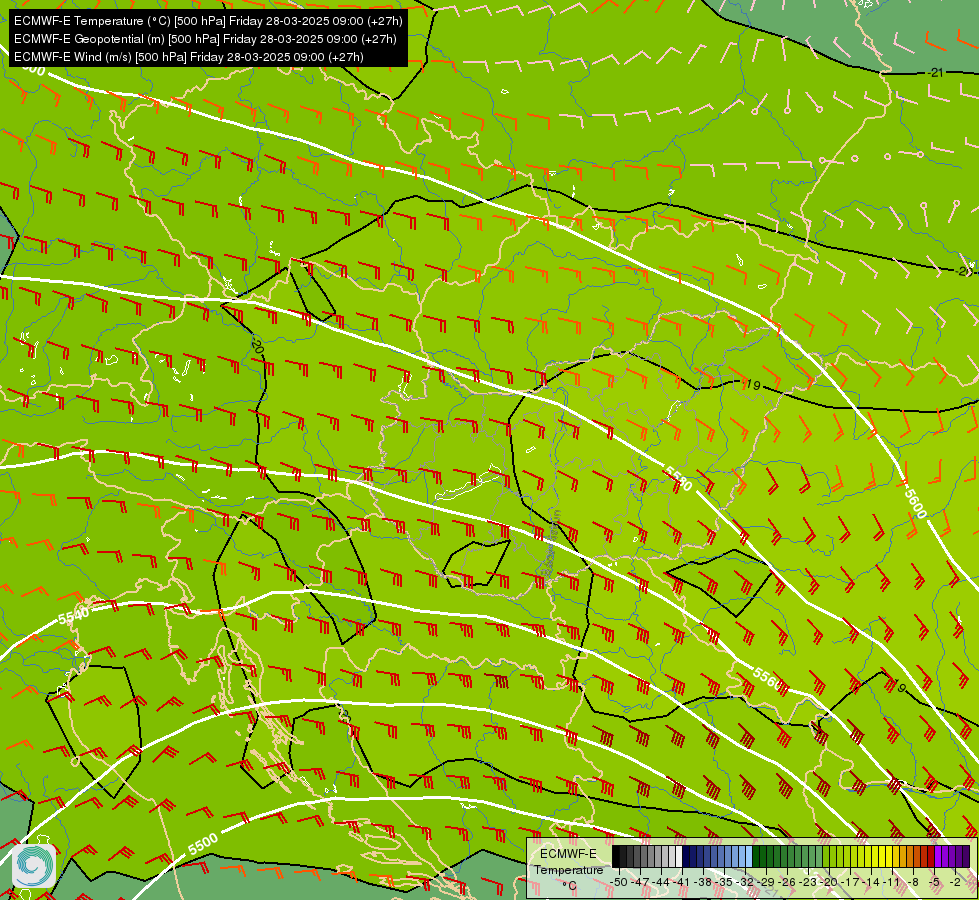The image size is (979, 900).
Task: Click the -50 value on the legend scale
Action: pyautogui.click(x=619, y=882)
